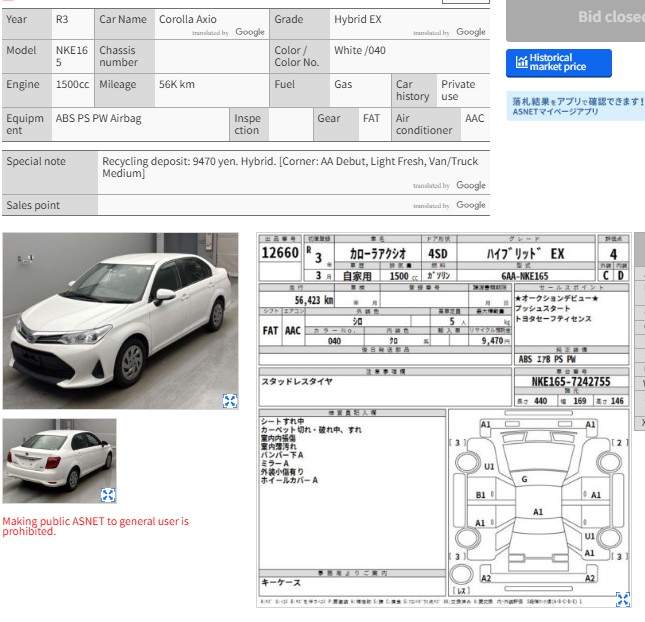The width and height of the screenshot is (645, 622).
Task: Select the Private use car history value
Action: [458, 90]
